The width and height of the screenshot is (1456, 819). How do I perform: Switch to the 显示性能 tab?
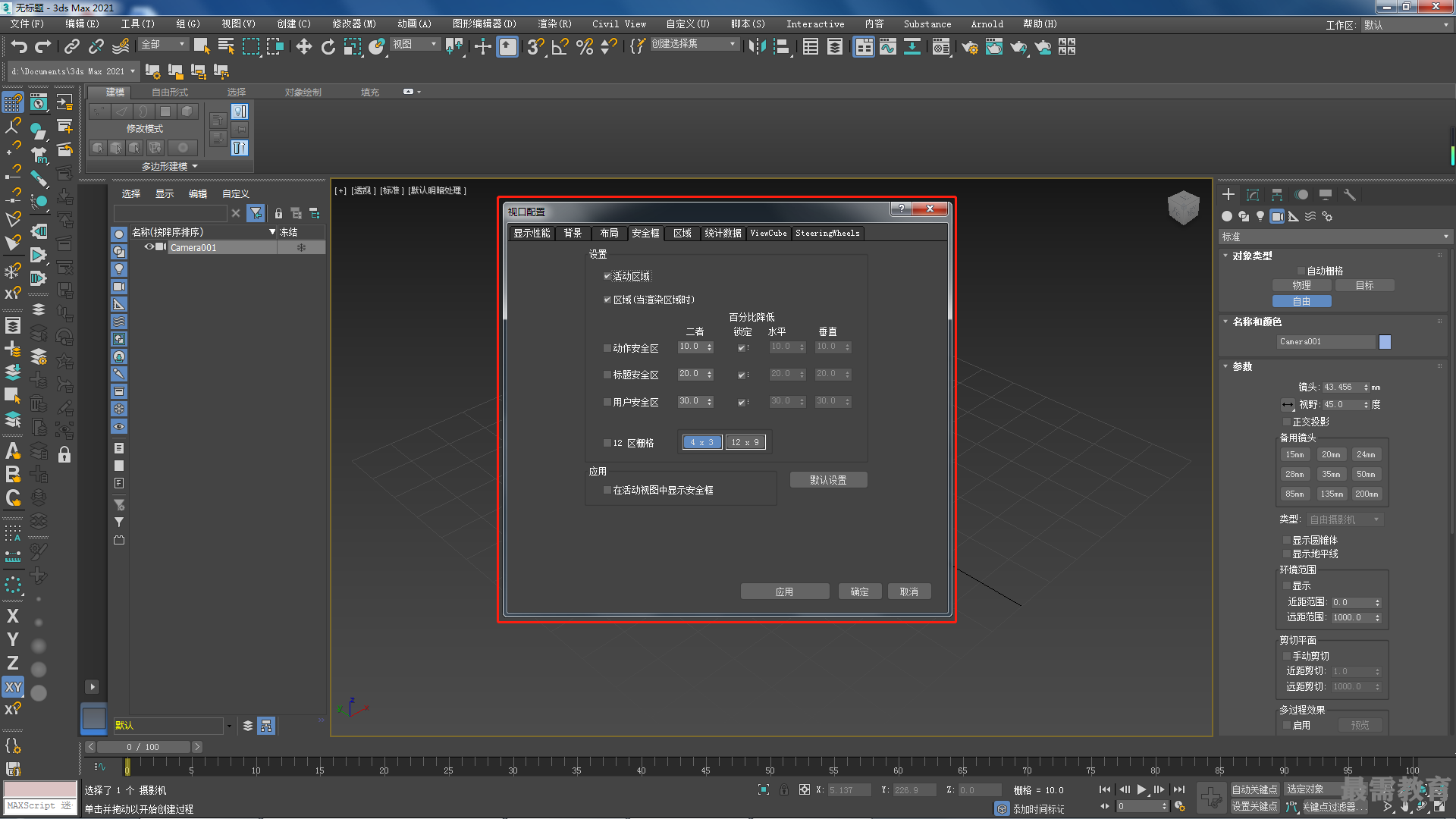(x=532, y=233)
